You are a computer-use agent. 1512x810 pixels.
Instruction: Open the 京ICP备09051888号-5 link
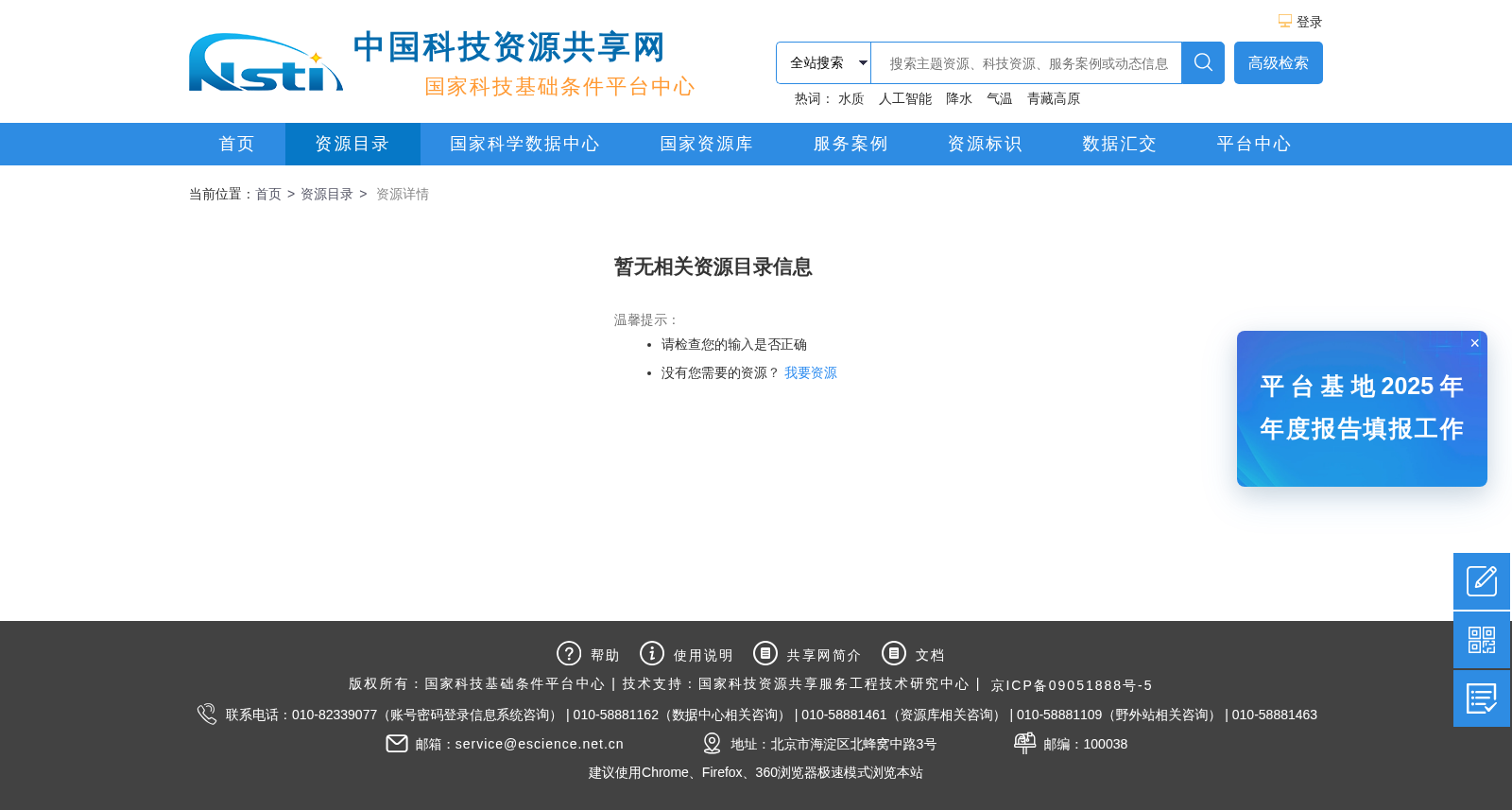(x=1072, y=685)
